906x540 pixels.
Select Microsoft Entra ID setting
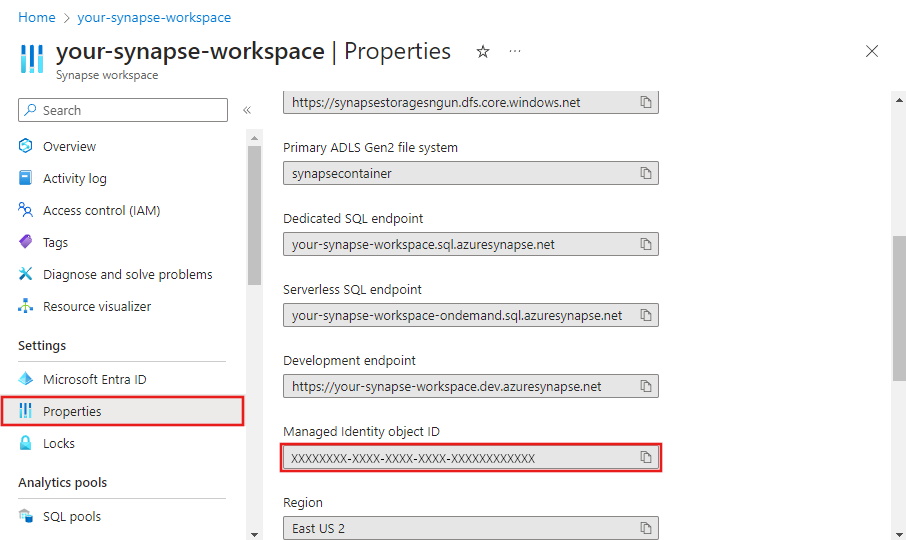click(x=94, y=380)
